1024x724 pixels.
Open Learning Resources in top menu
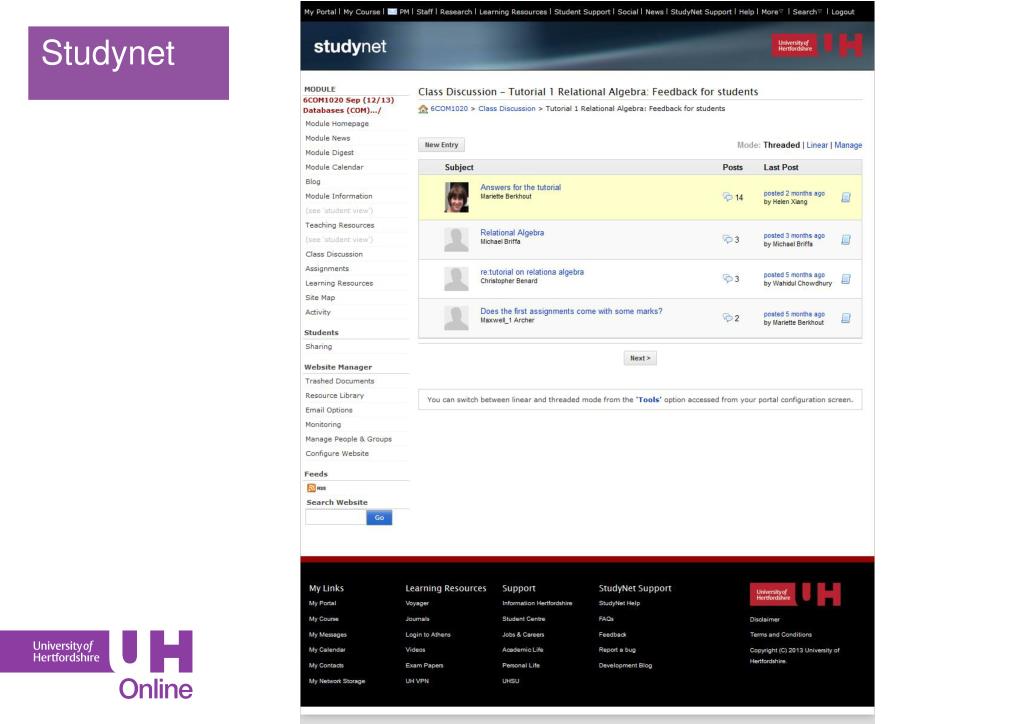[513, 12]
